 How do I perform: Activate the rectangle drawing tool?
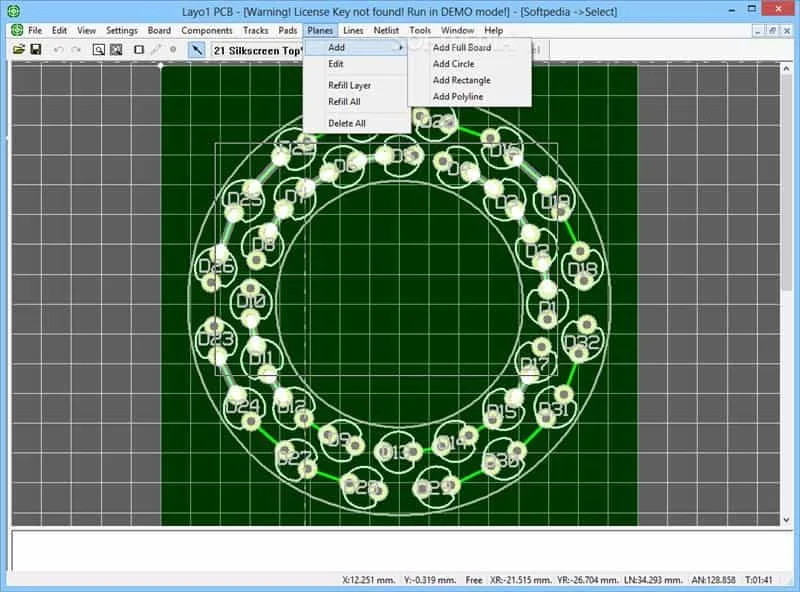click(x=139, y=50)
